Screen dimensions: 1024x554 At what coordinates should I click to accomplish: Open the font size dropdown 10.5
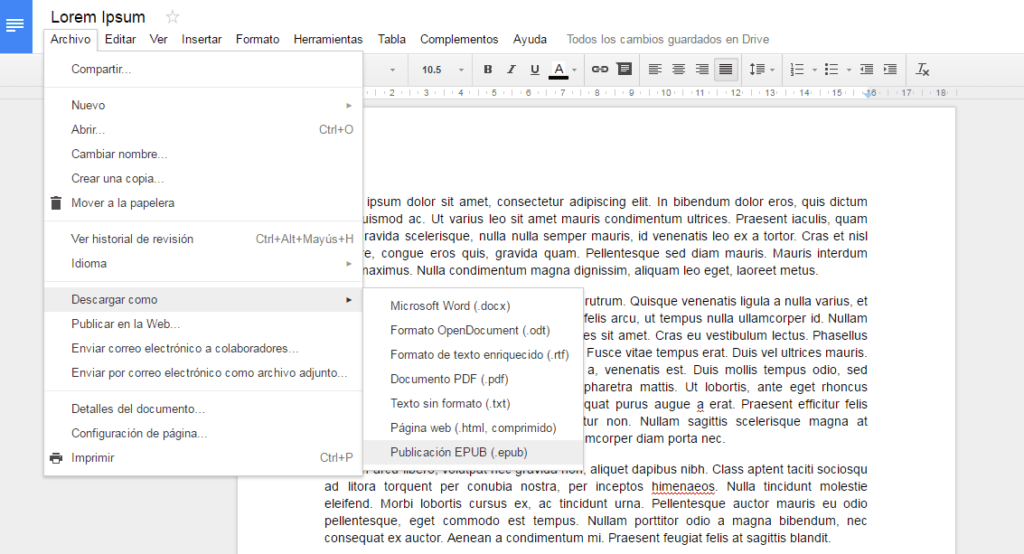pyautogui.click(x=442, y=69)
